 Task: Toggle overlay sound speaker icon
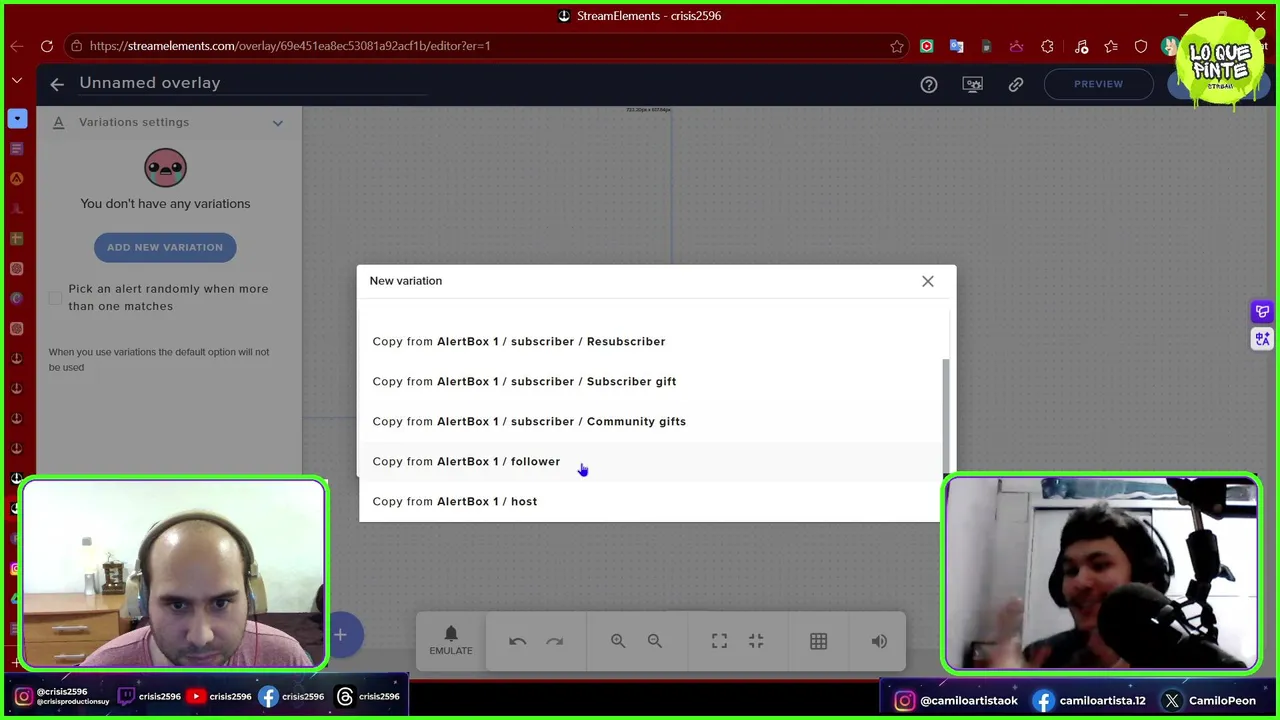879,641
